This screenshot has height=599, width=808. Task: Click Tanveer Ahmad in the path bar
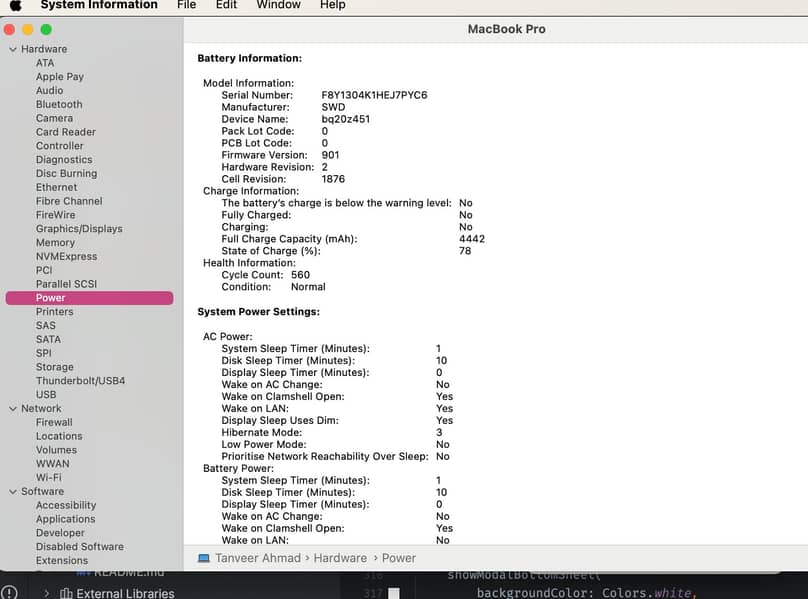(x=258, y=558)
